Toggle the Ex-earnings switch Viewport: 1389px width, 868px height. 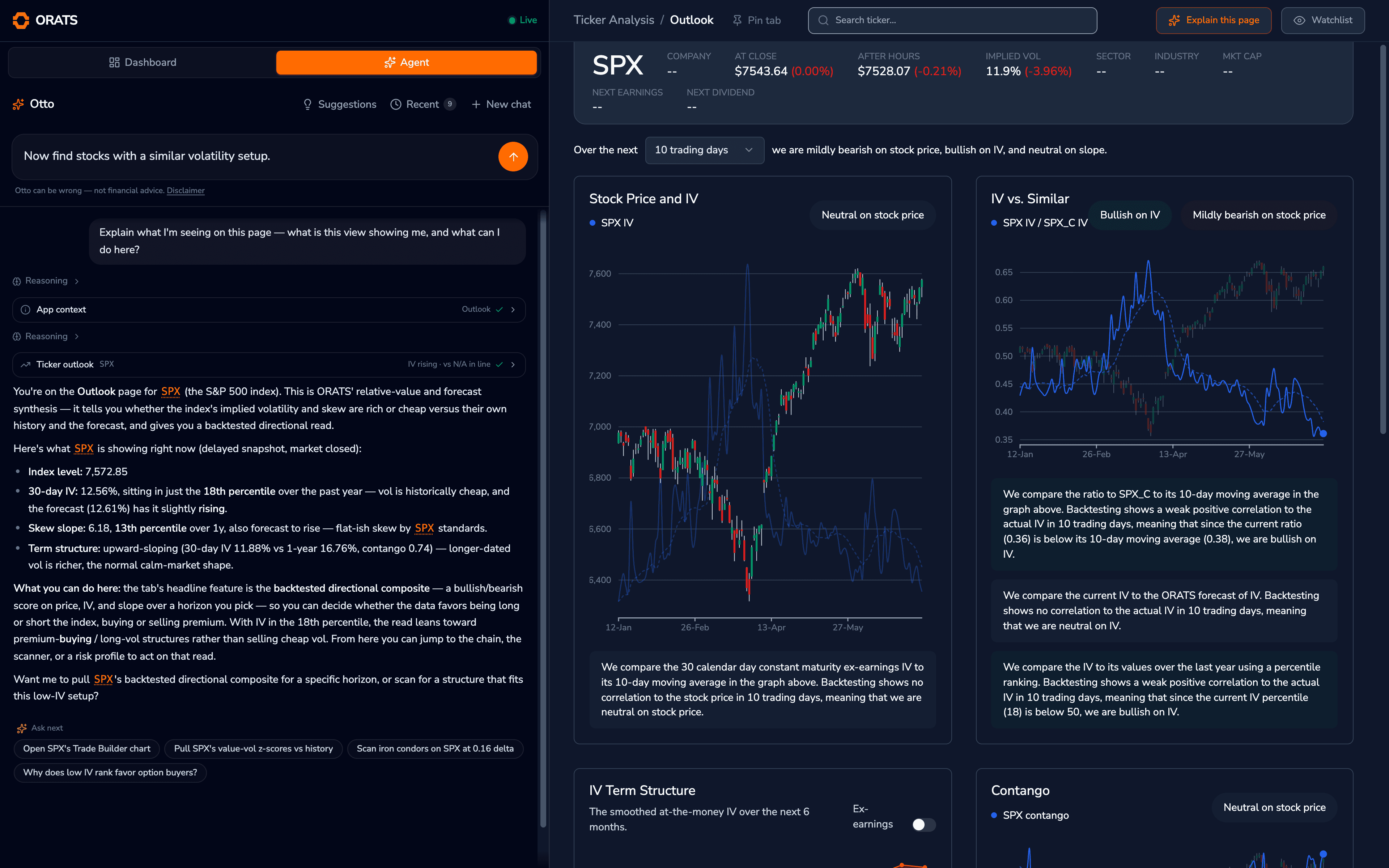[x=923, y=824]
